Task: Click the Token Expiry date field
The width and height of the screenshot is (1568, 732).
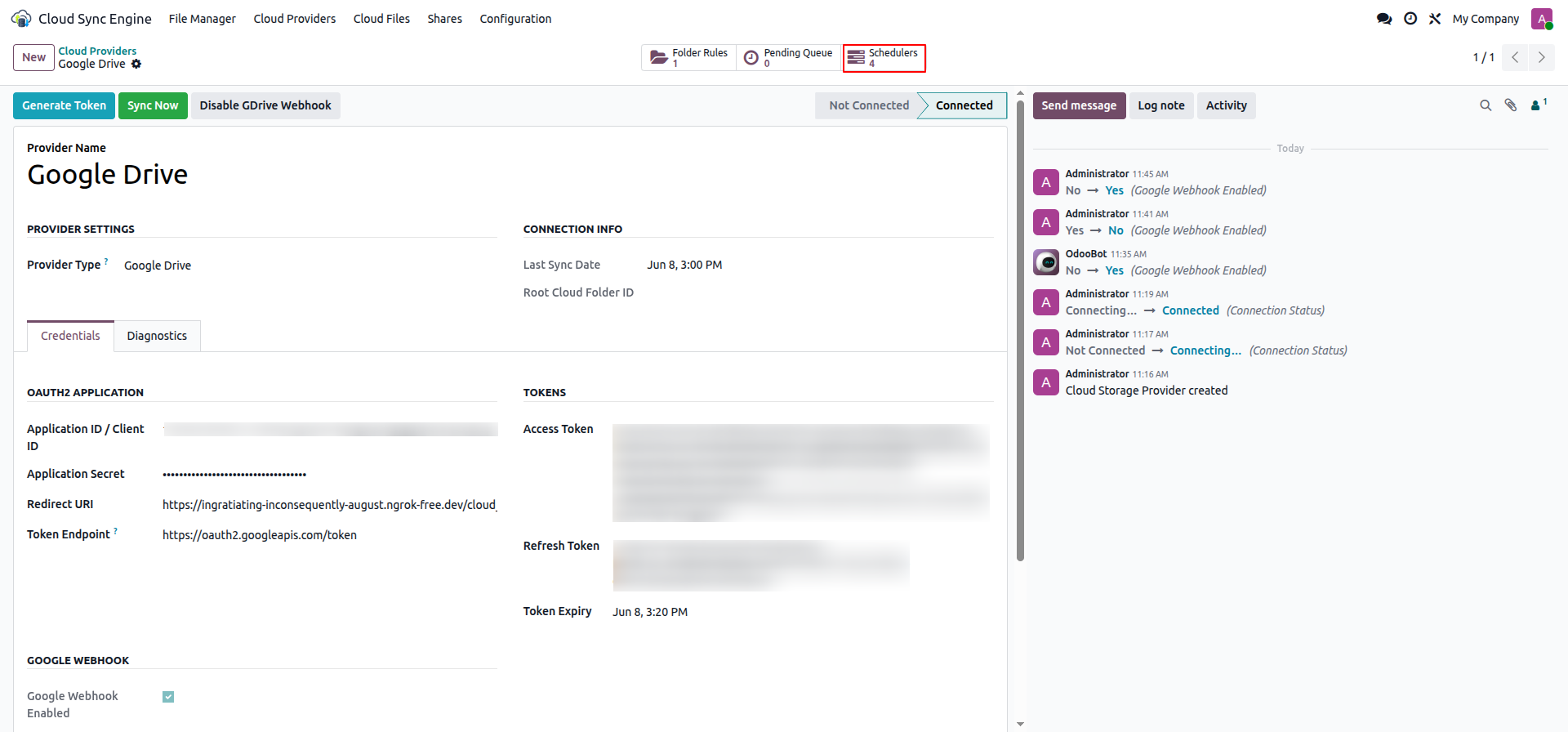Action: pyautogui.click(x=650, y=612)
